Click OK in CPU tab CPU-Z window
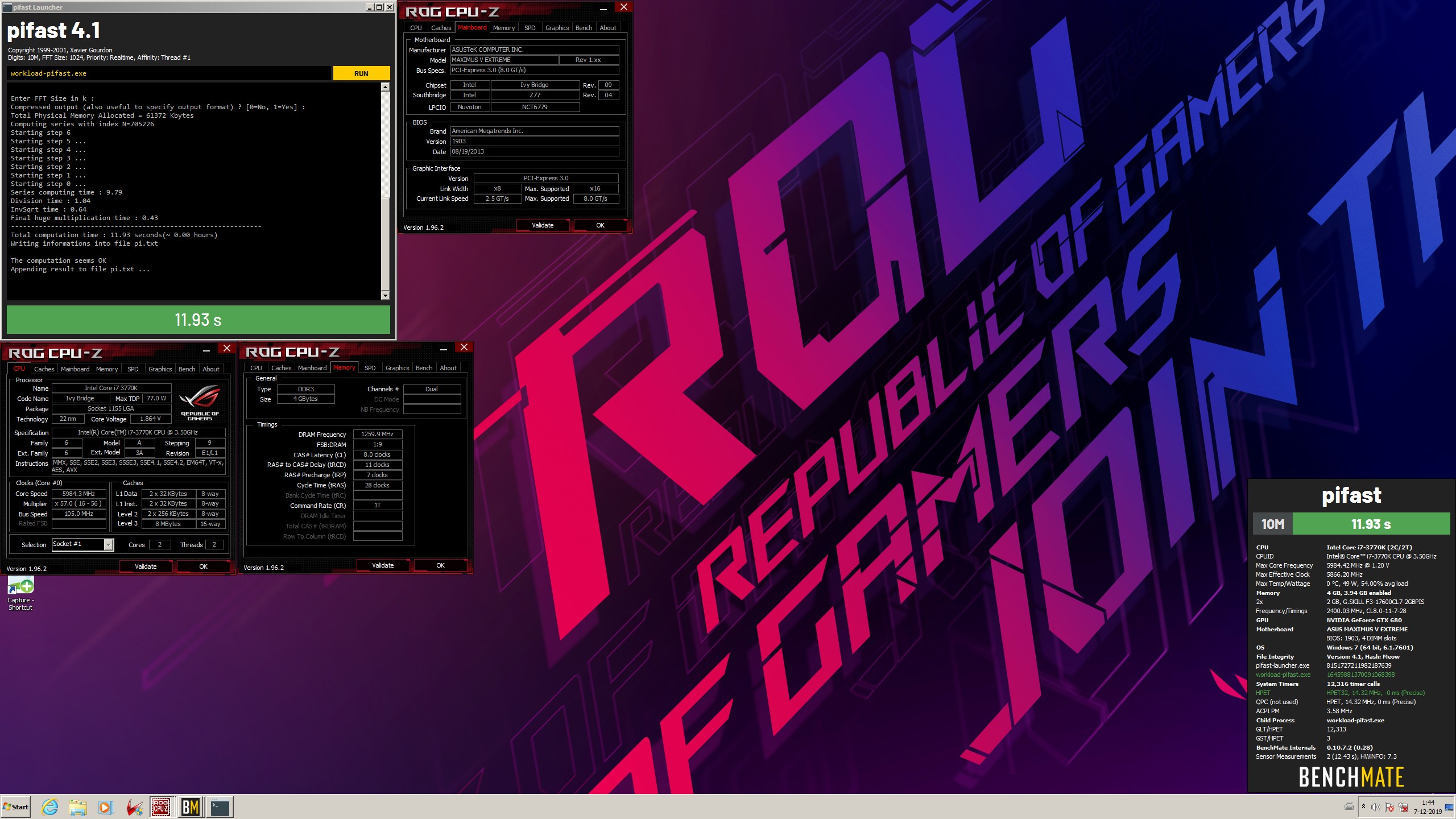 (x=203, y=566)
